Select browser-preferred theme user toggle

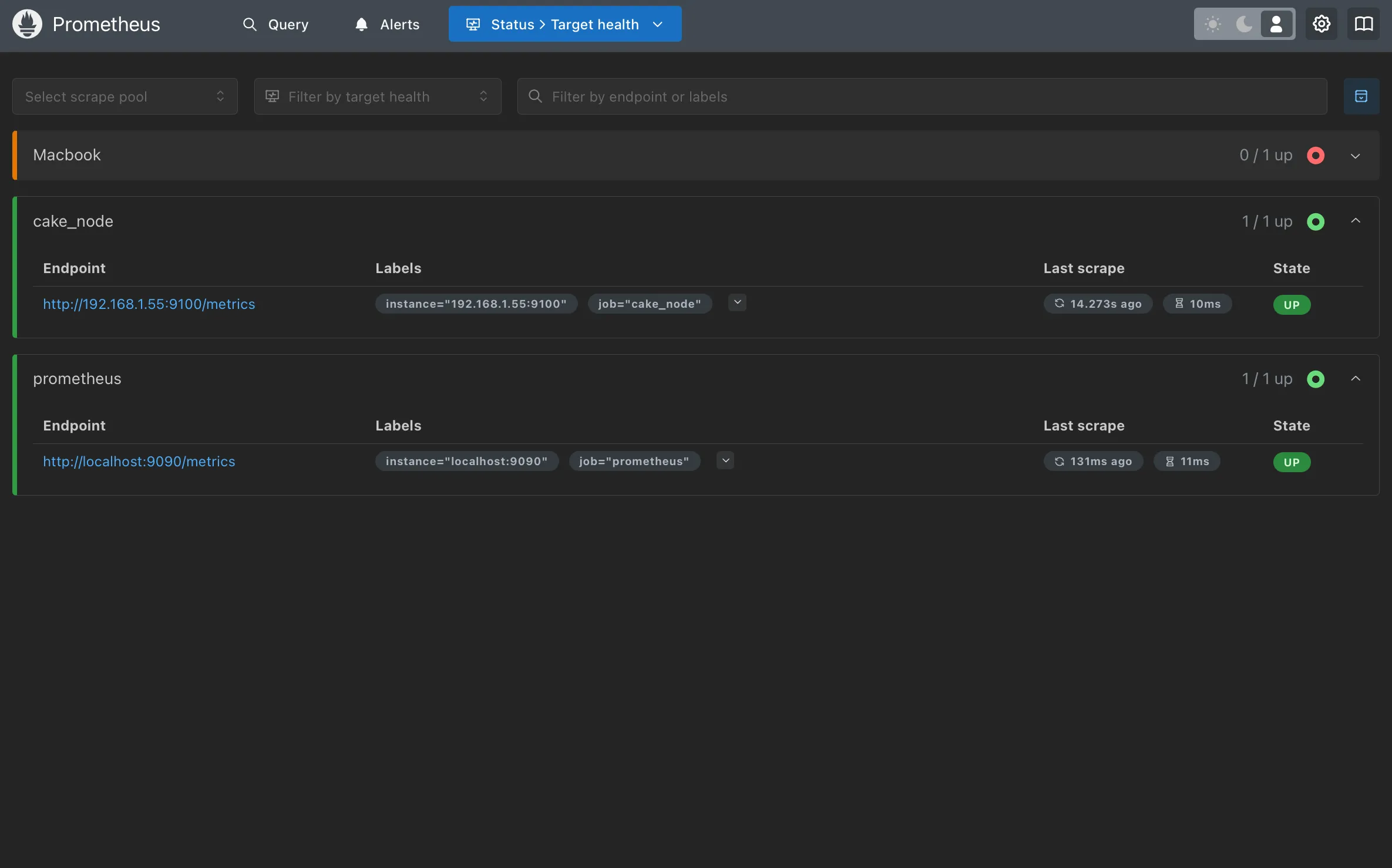click(1276, 24)
